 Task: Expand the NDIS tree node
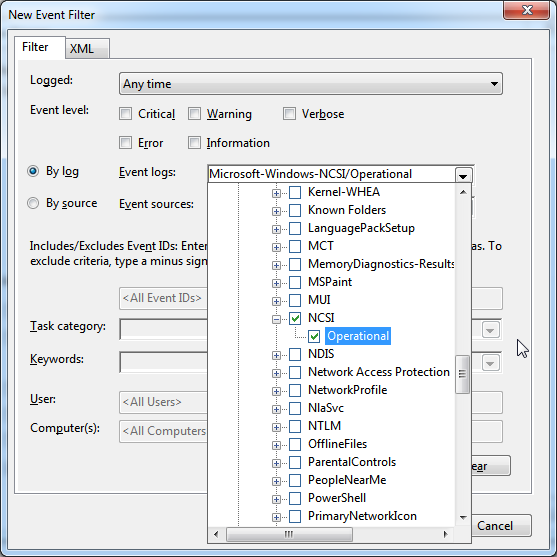(x=276, y=355)
